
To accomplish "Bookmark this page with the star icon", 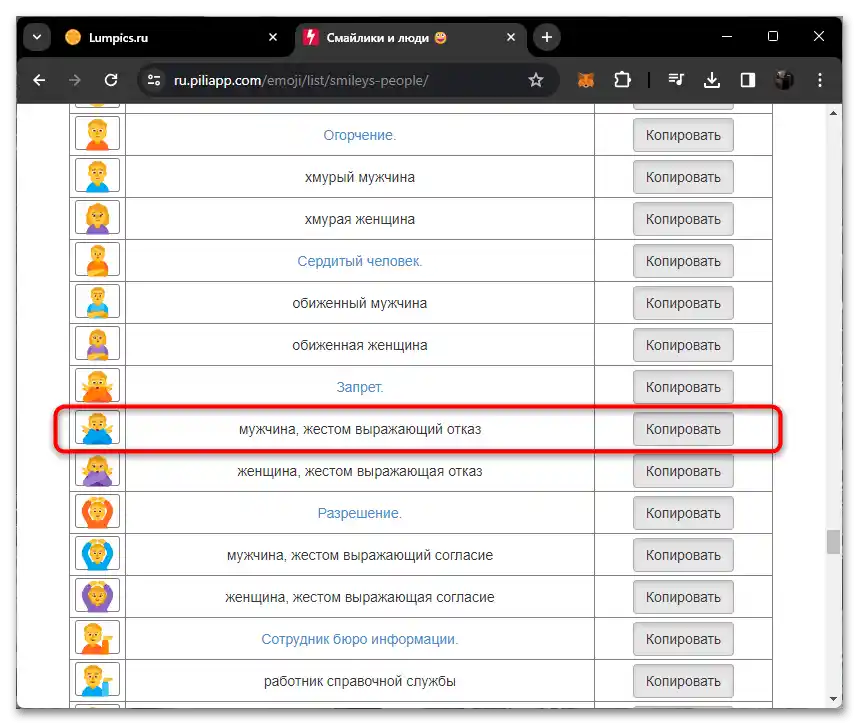I will click(x=535, y=81).
